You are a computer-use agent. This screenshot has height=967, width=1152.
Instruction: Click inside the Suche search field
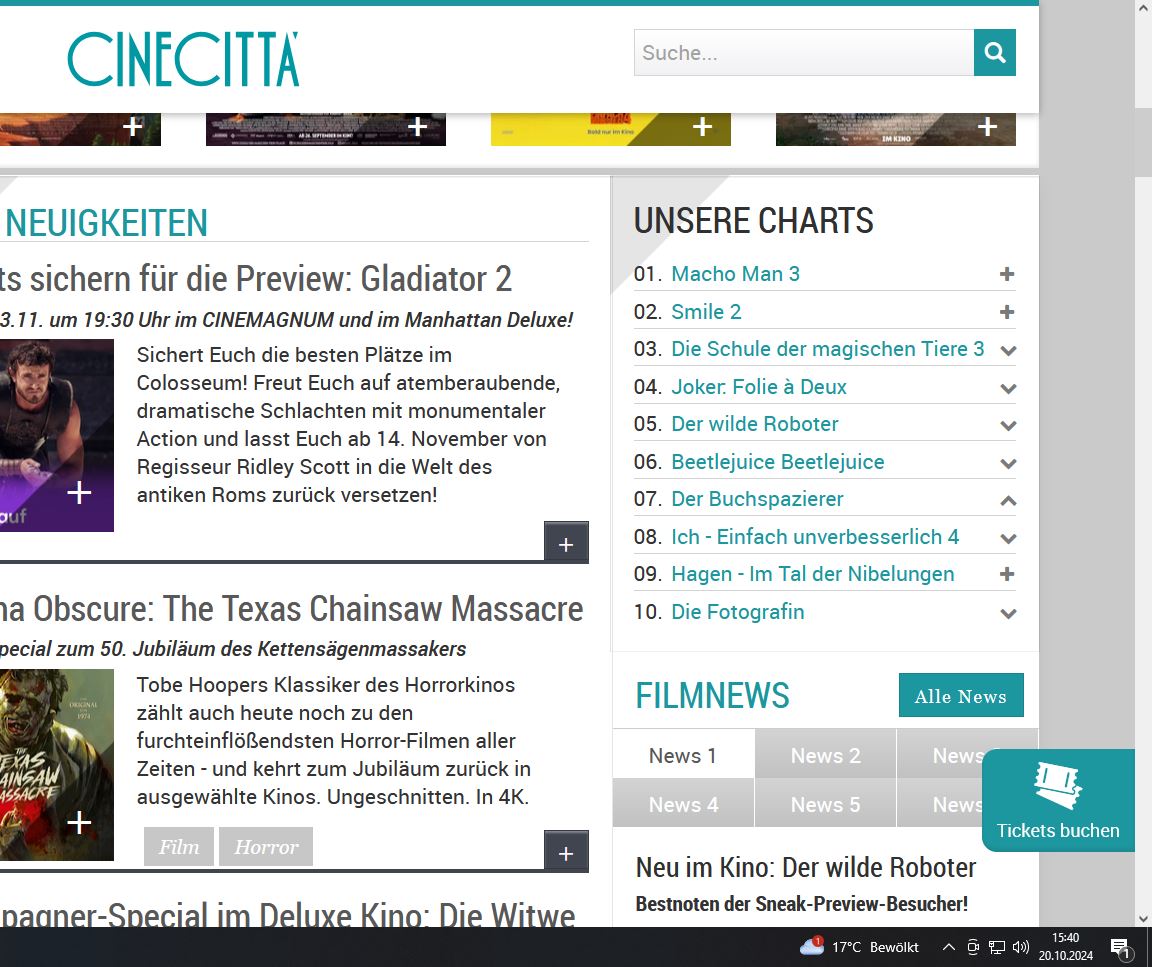[804, 52]
